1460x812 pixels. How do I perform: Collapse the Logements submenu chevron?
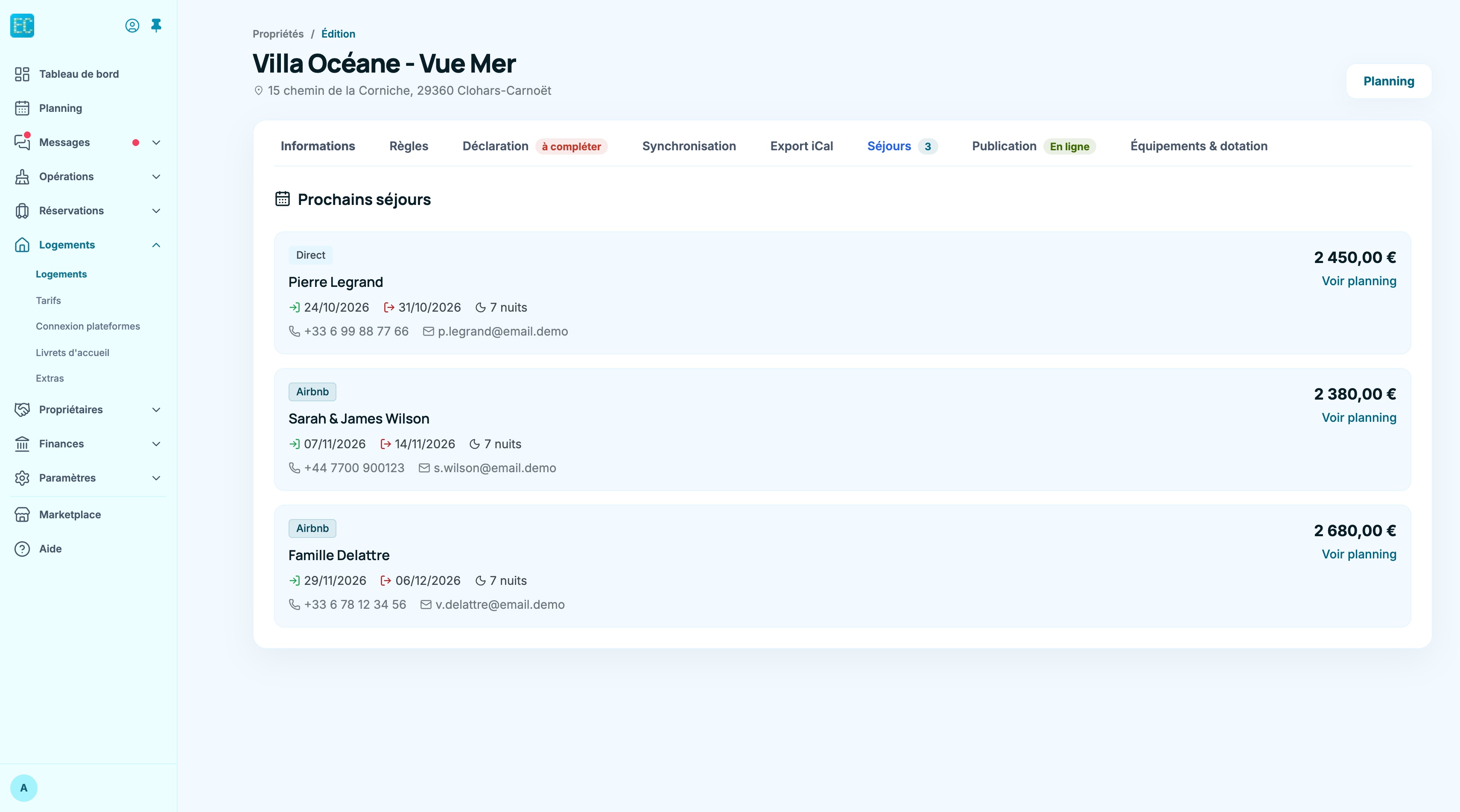point(156,245)
